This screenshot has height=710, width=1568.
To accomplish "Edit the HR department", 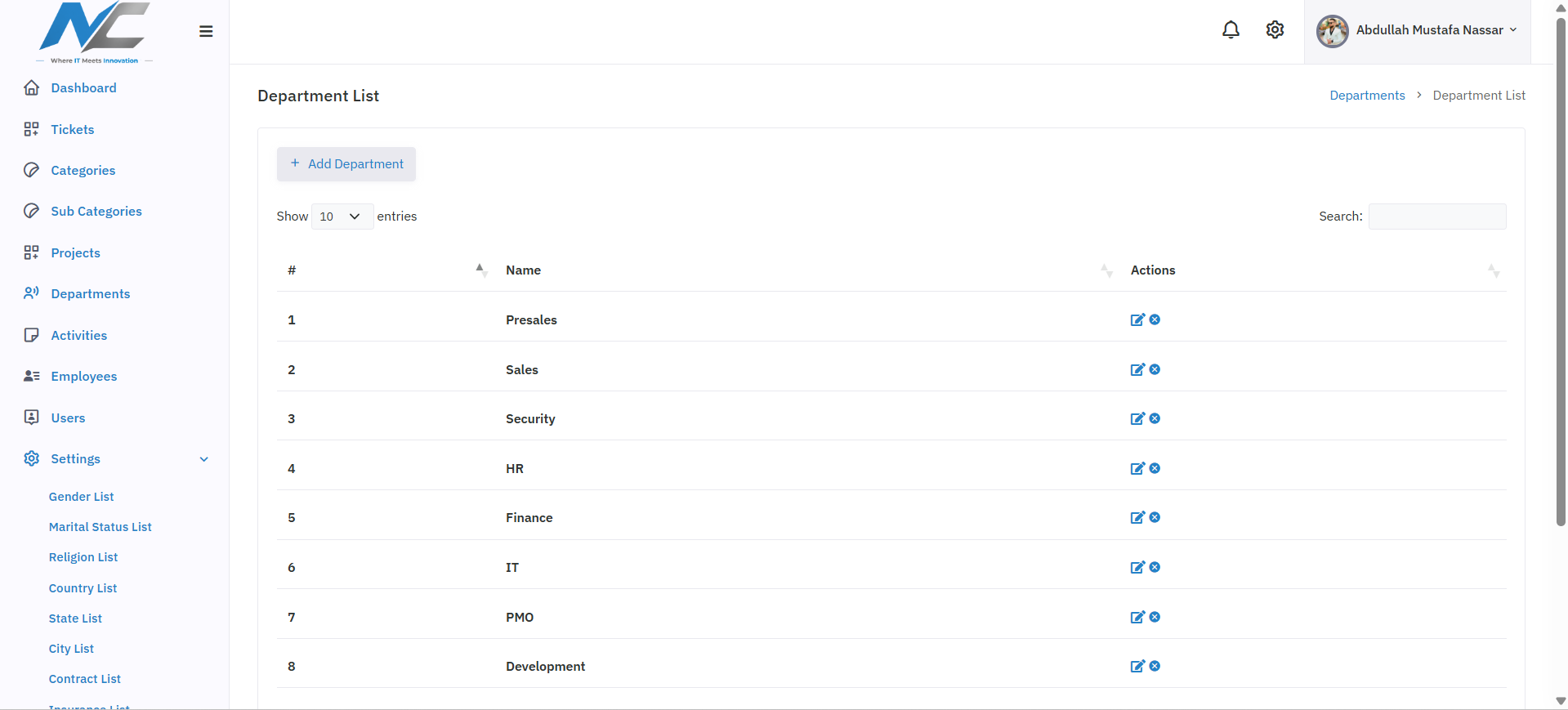I will (x=1137, y=469).
